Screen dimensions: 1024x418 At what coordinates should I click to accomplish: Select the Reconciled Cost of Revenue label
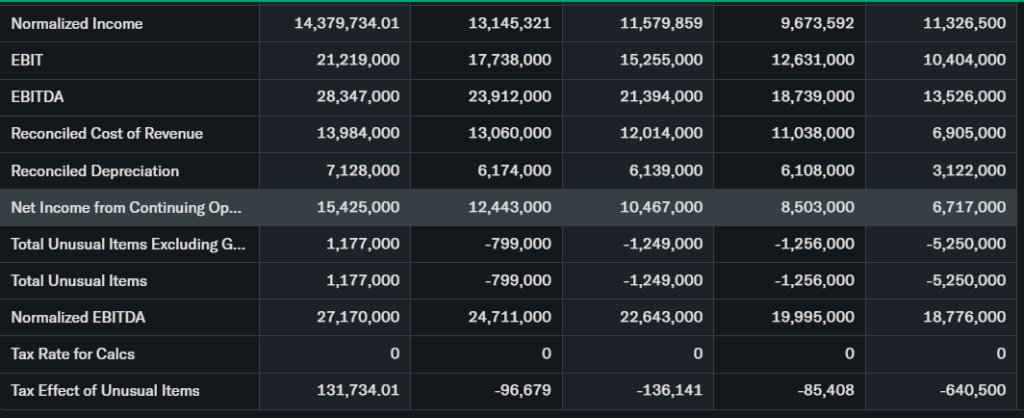tap(107, 134)
